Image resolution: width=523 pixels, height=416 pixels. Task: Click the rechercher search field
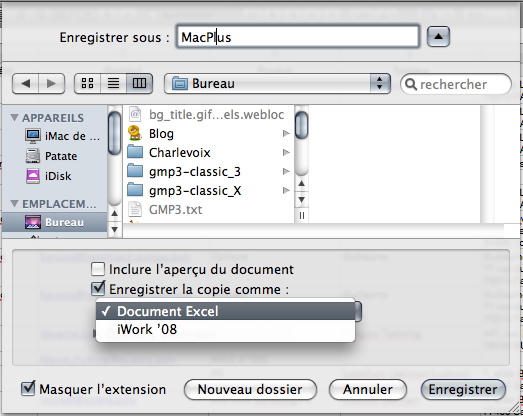click(x=456, y=84)
